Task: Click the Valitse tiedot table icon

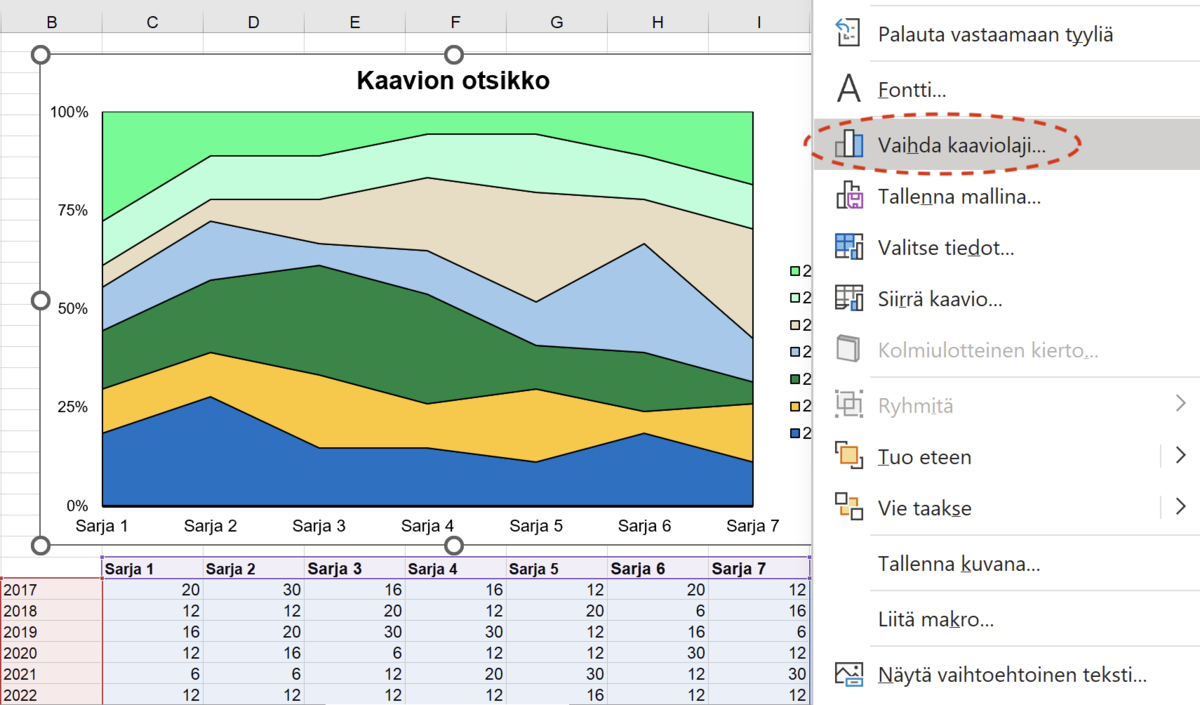Action: 849,247
